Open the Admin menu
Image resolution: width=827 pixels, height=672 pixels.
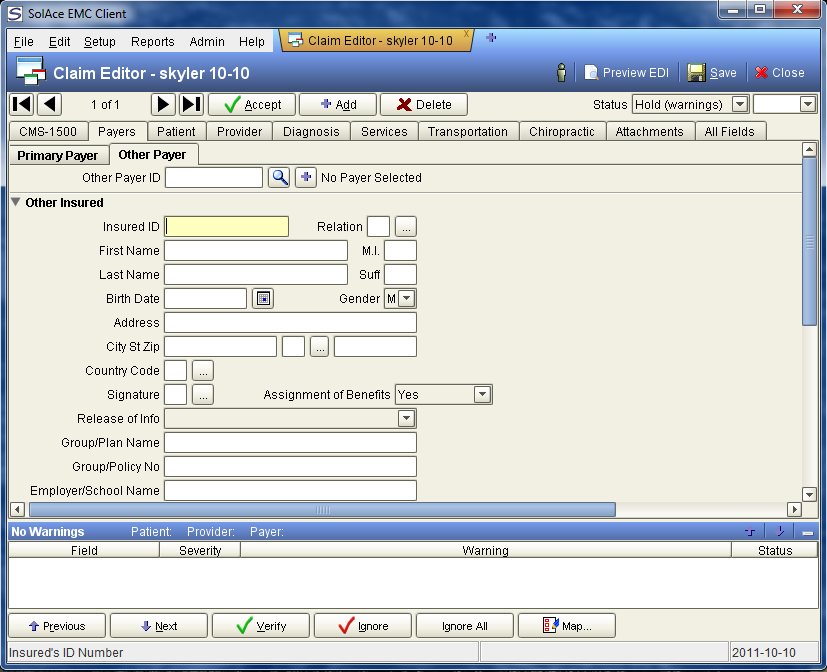point(207,42)
